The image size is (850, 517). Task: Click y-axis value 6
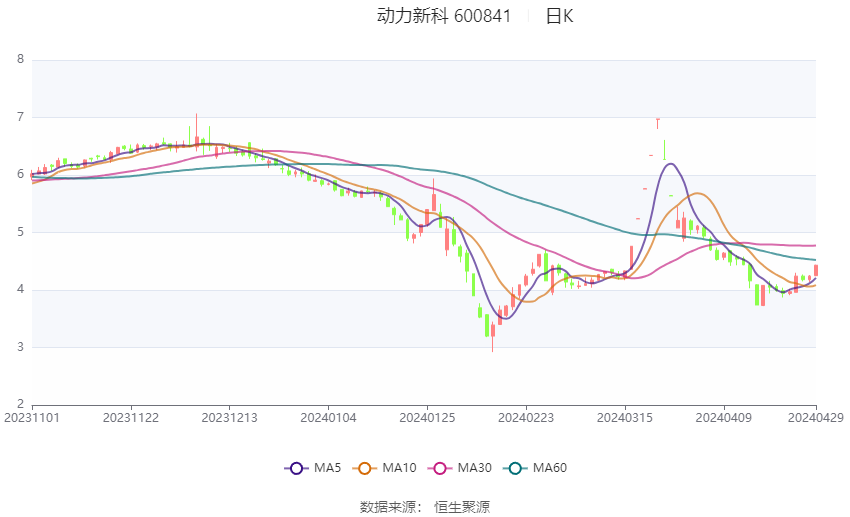21,174
